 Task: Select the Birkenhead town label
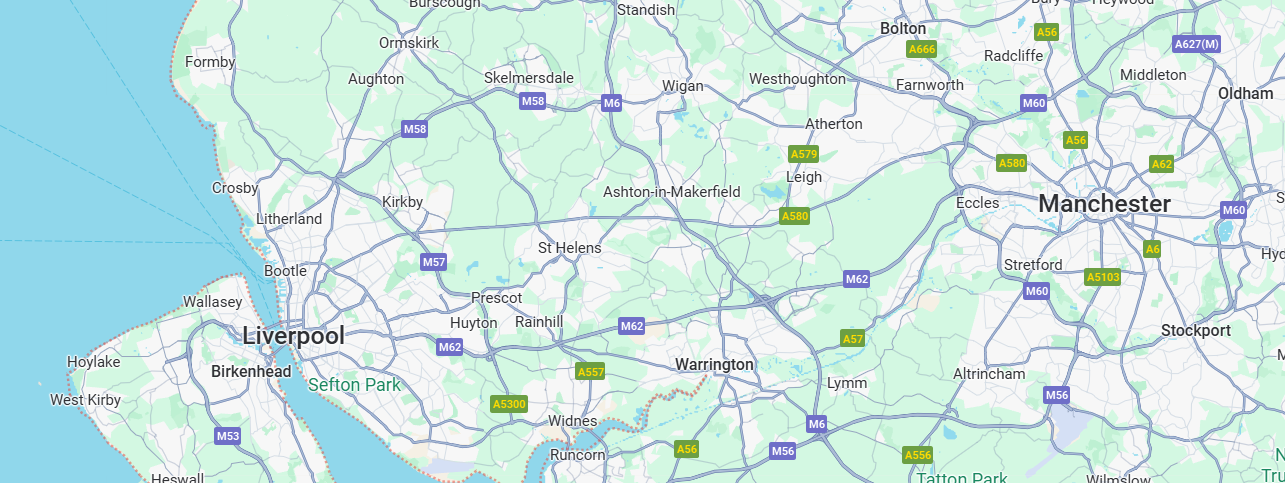pyautogui.click(x=251, y=372)
